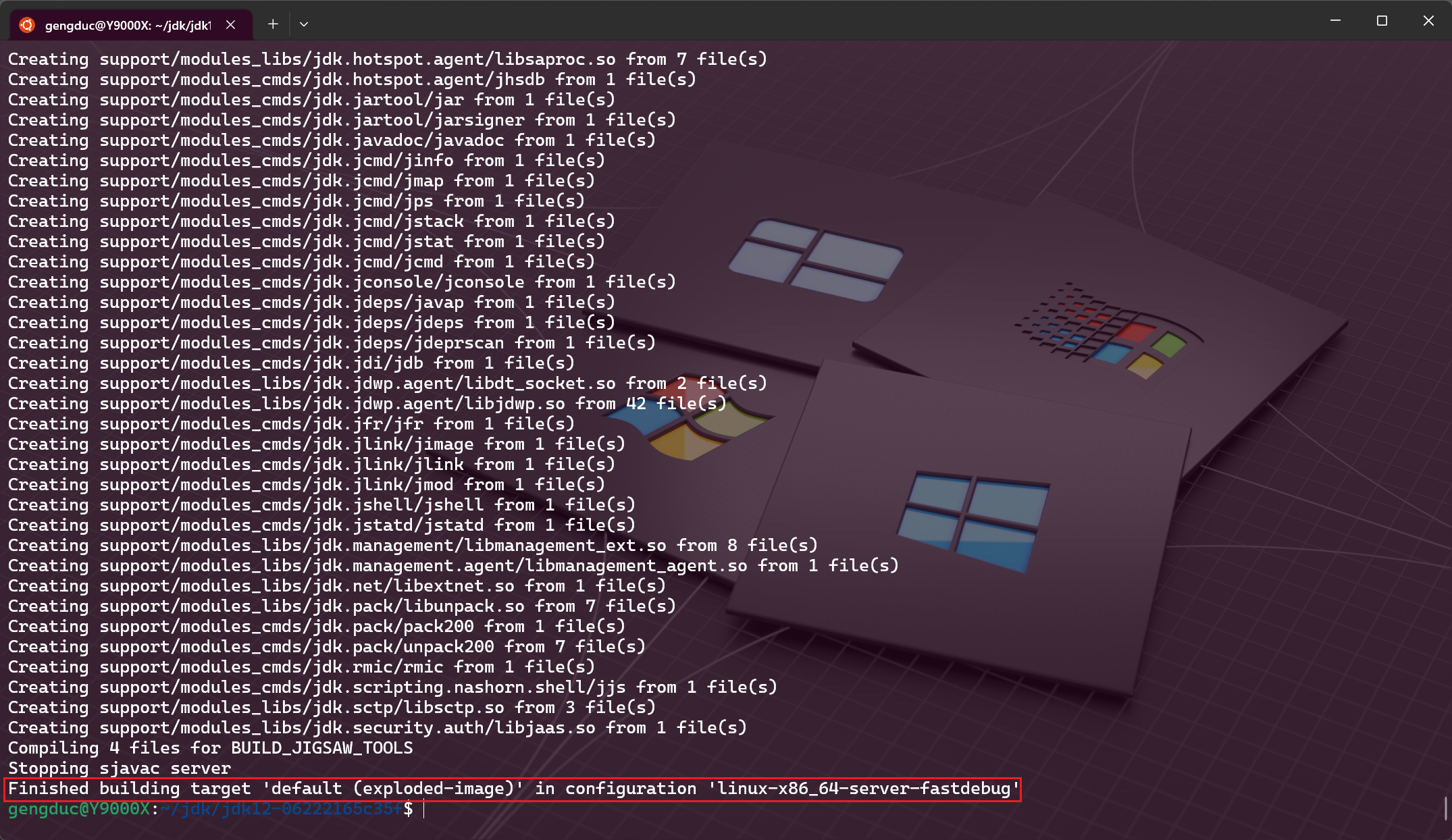Click the command prompt cursor after the dollar sign
1452x840 pixels.
coord(424,809)
